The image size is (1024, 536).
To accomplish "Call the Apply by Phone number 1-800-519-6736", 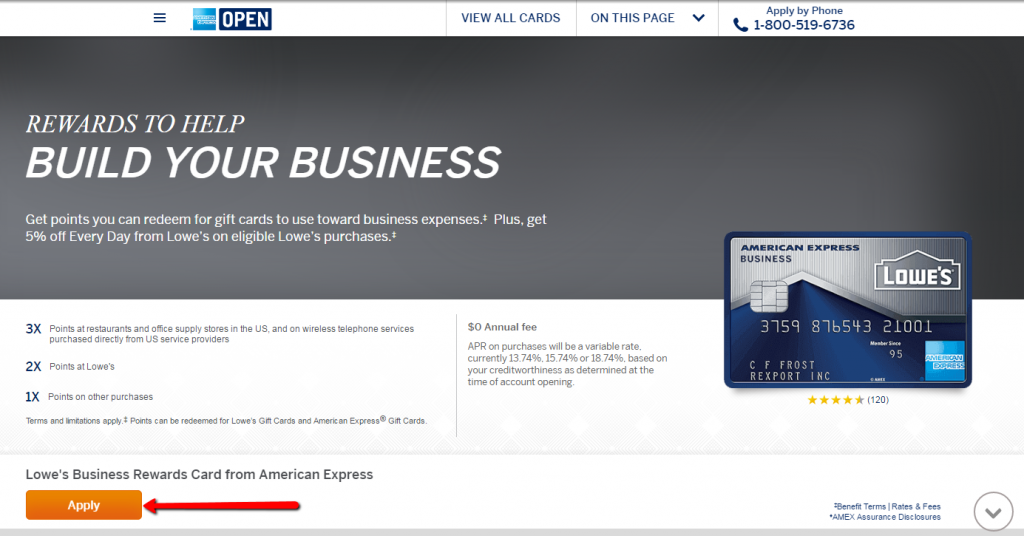I will [x=804, y=25].
